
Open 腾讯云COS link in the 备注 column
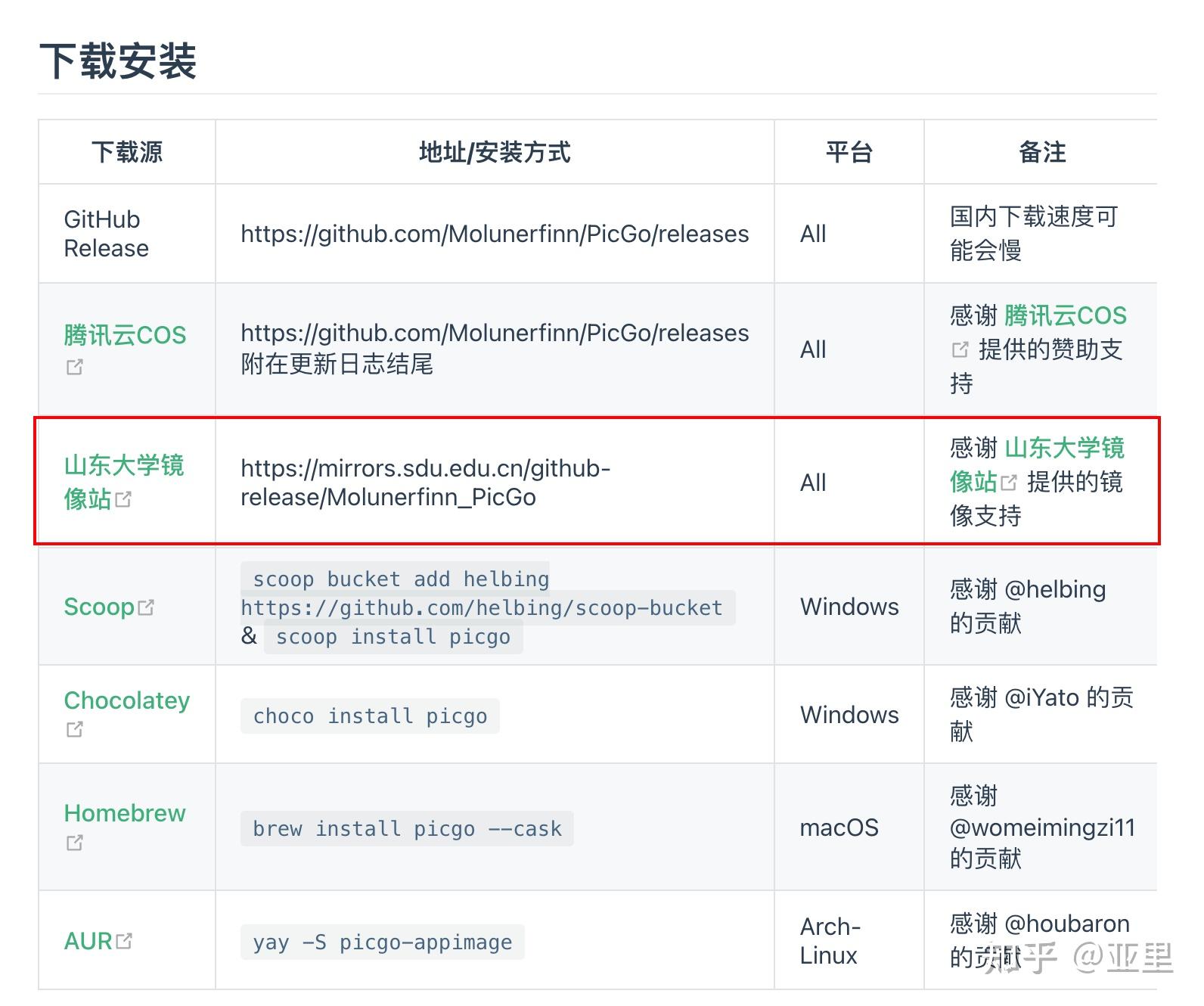1066,315
